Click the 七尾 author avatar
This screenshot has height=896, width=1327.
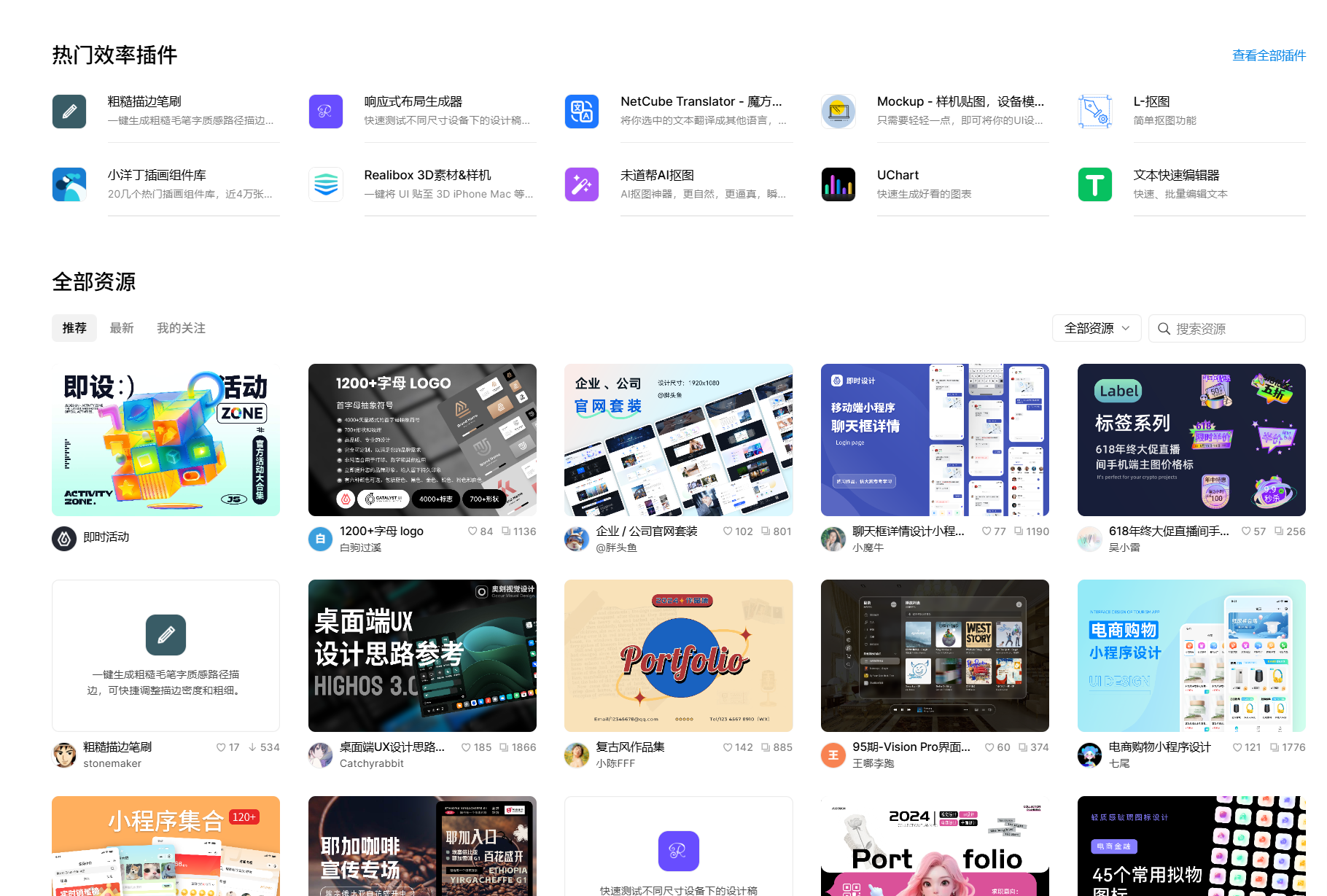1089,755
